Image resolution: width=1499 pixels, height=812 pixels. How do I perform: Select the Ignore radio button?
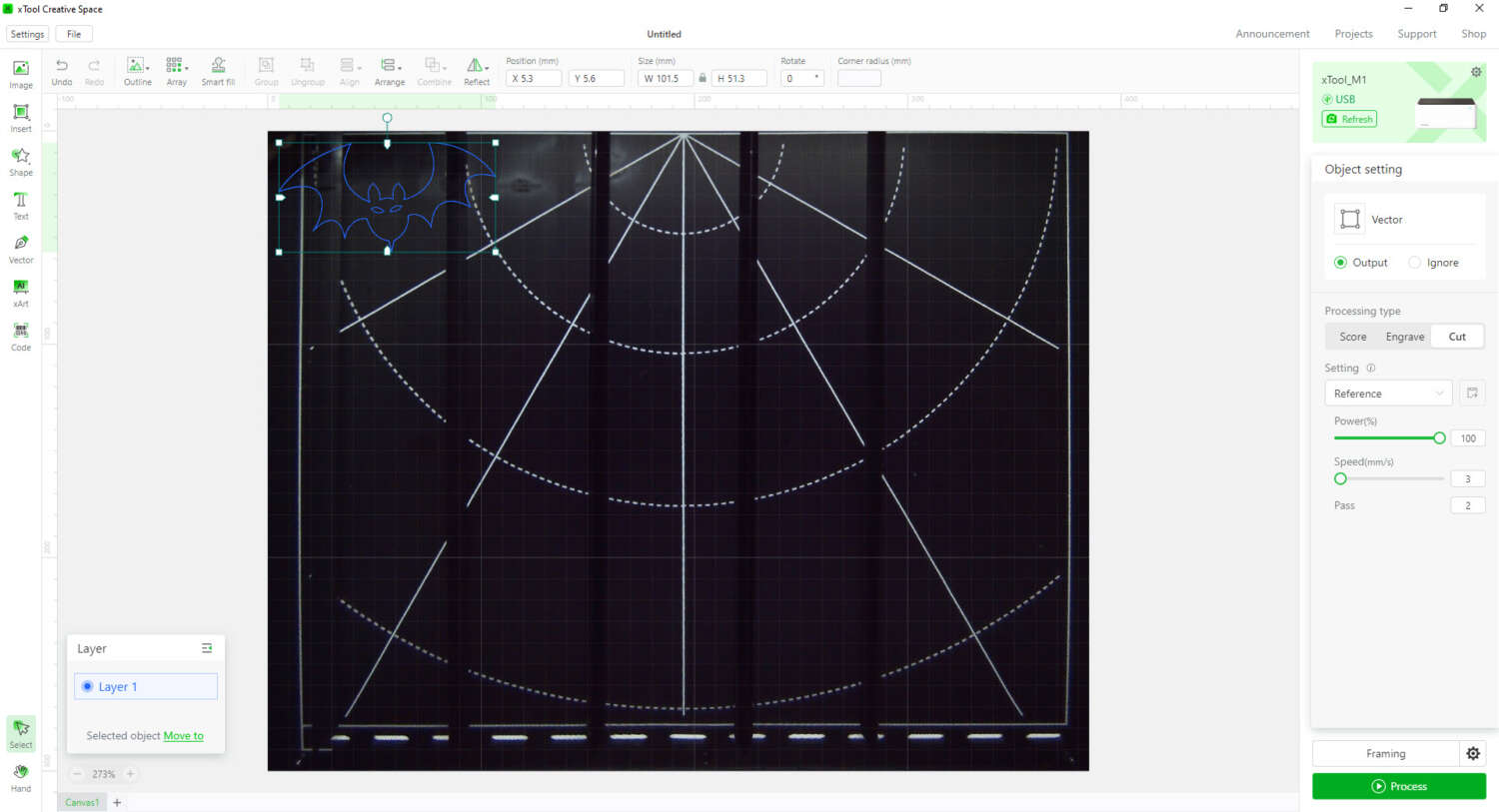[x=1414, y=263]
